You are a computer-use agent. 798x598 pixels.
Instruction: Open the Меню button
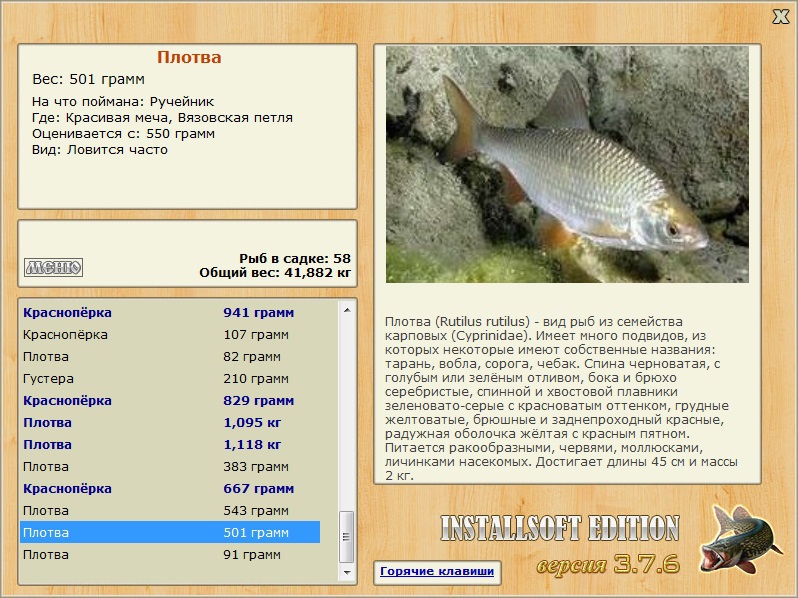tap(53, 267)
